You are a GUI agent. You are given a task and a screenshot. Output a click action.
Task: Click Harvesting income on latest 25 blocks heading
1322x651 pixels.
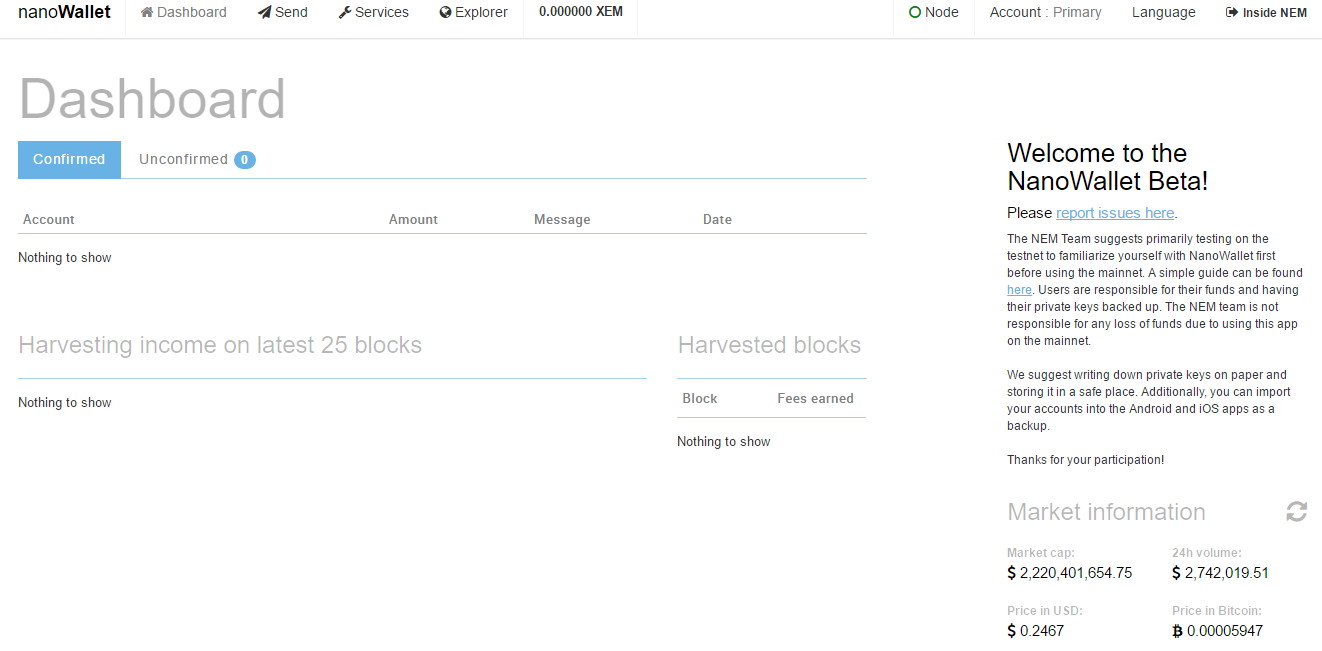point(220,345)
